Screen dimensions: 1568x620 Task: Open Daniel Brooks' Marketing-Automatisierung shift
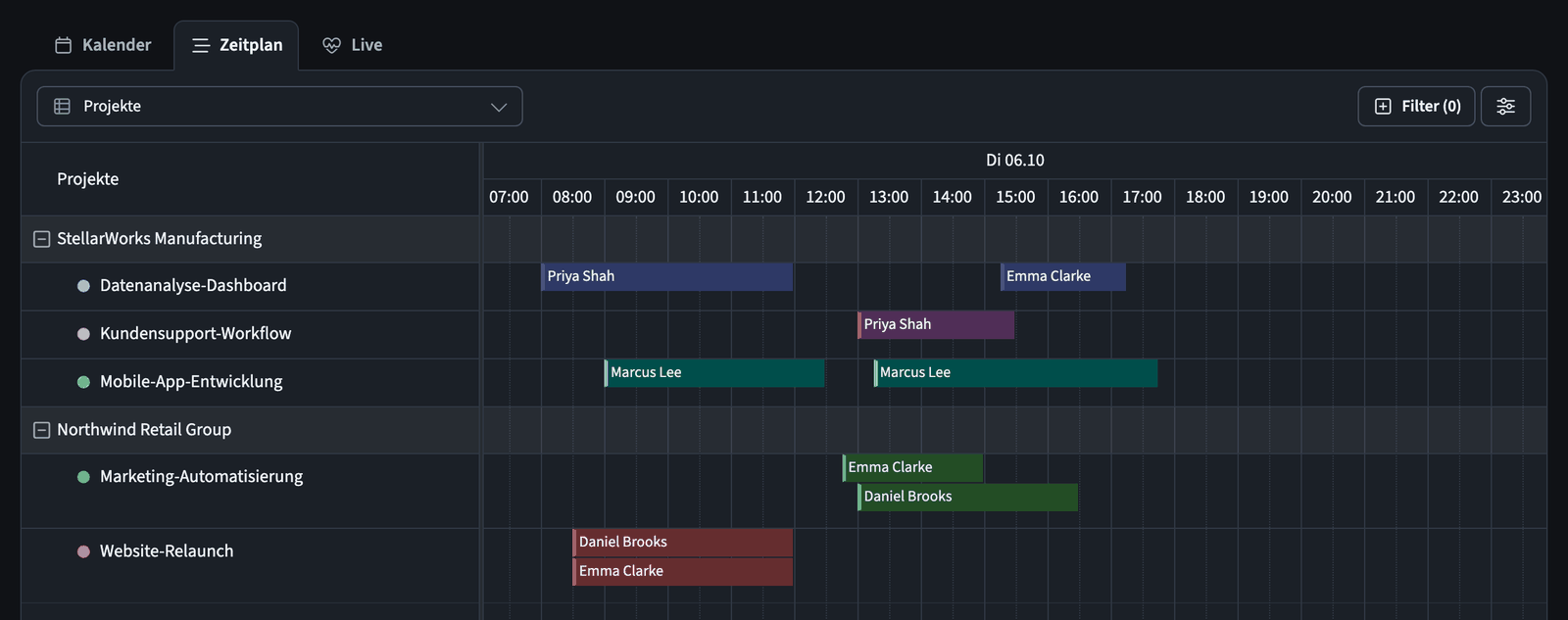coord(968,497)
